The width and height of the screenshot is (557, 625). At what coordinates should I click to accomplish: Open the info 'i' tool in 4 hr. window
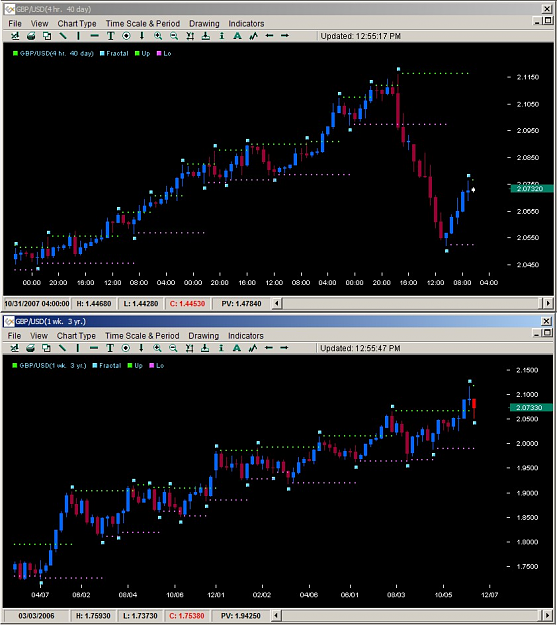coord(222,36)
